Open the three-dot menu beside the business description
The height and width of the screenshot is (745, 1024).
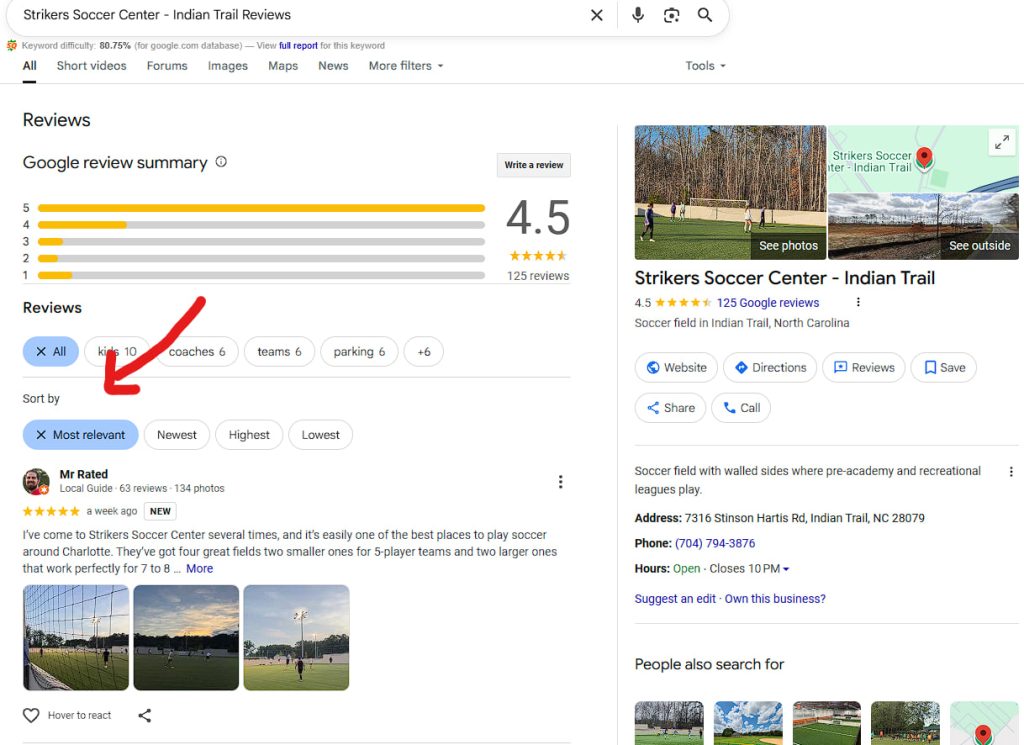click(x=1011, y=471)
